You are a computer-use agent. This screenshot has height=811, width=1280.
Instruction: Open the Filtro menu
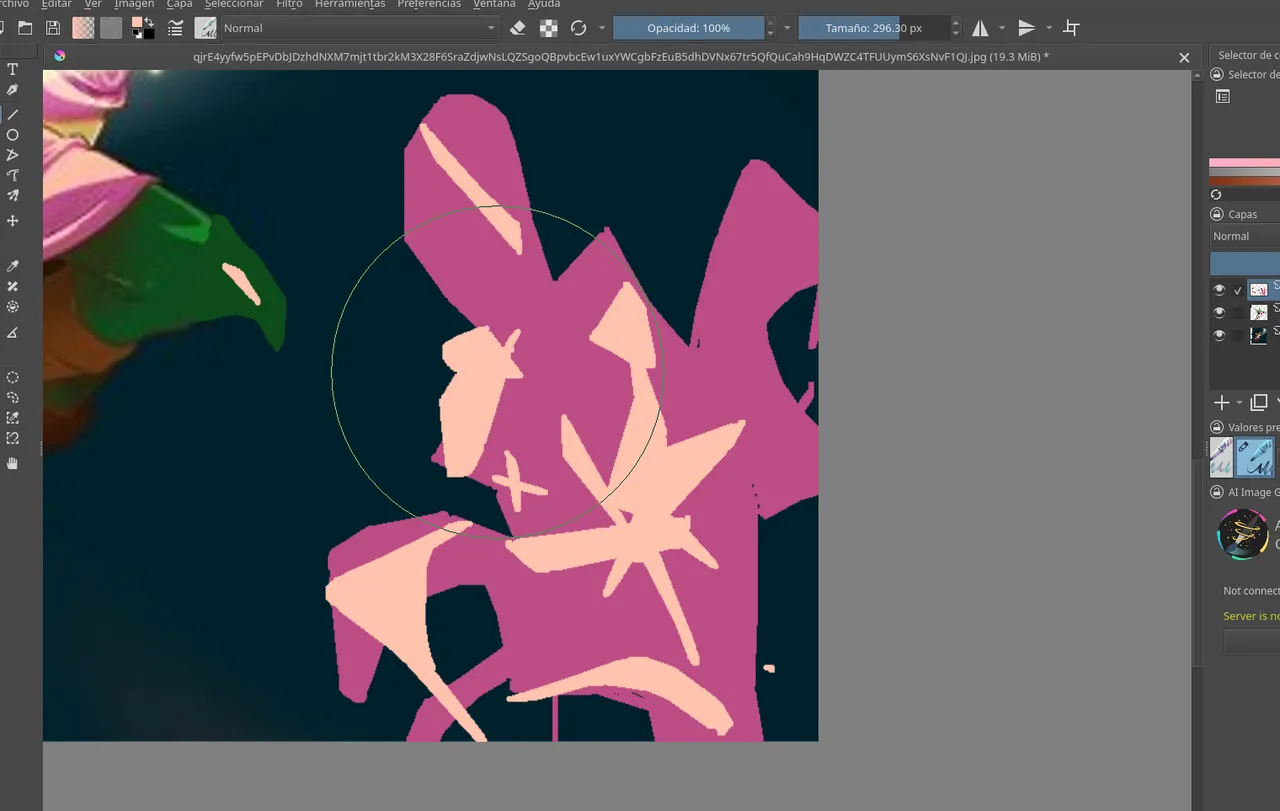tap(289, 4)
